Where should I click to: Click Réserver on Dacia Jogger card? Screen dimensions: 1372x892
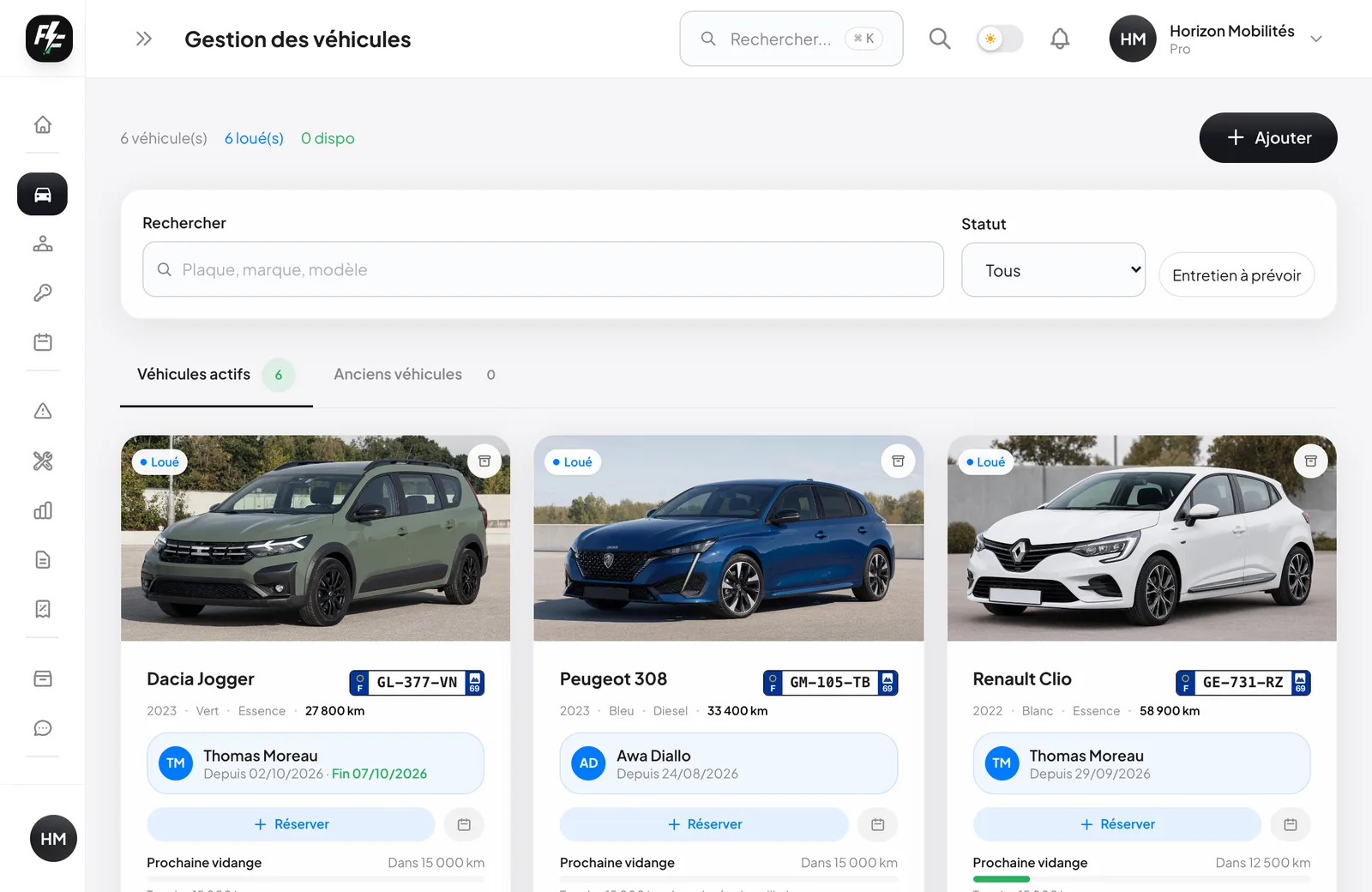[291, 824]
